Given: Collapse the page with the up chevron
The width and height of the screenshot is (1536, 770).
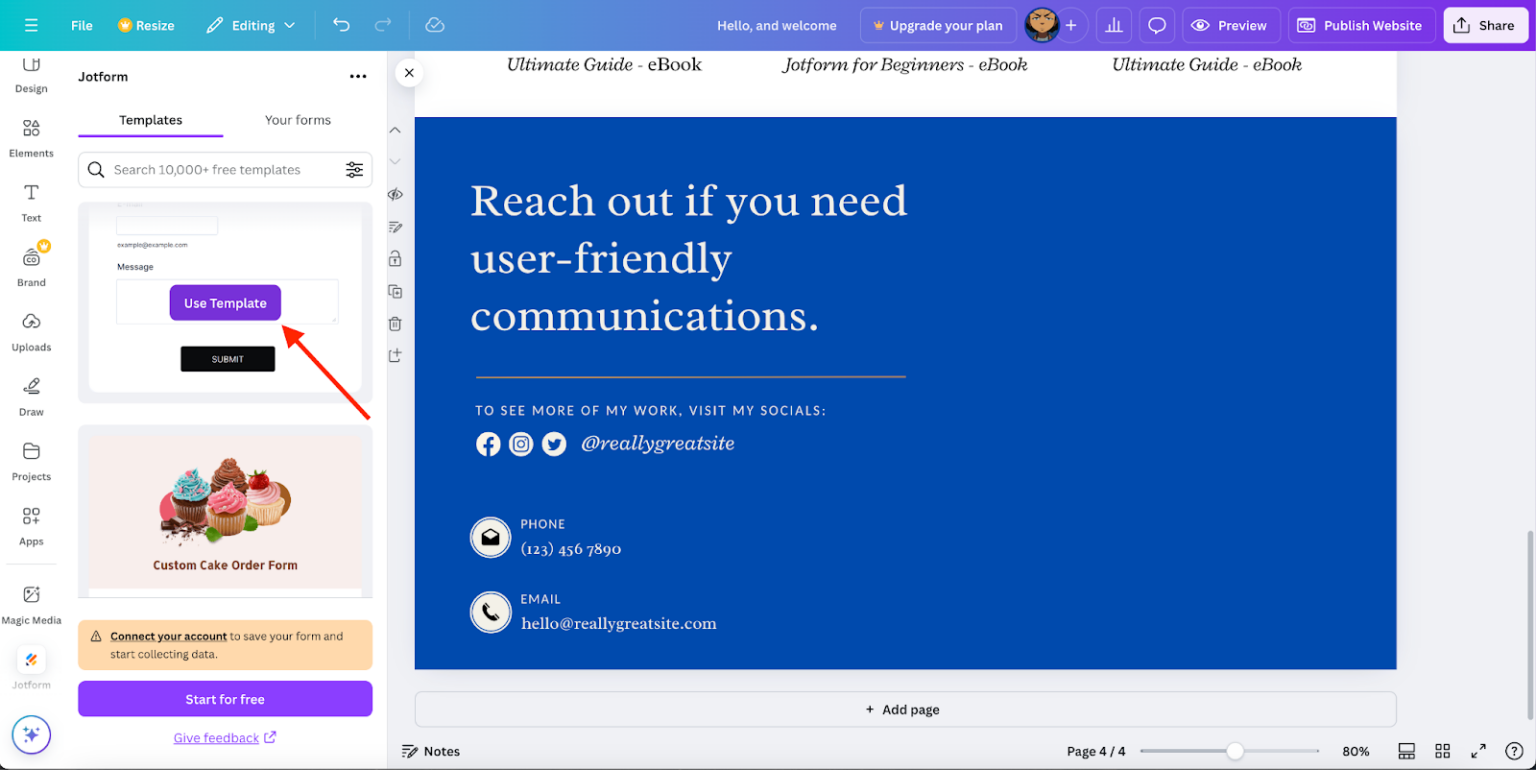Looking at the screenshot, I should [395, 129].
